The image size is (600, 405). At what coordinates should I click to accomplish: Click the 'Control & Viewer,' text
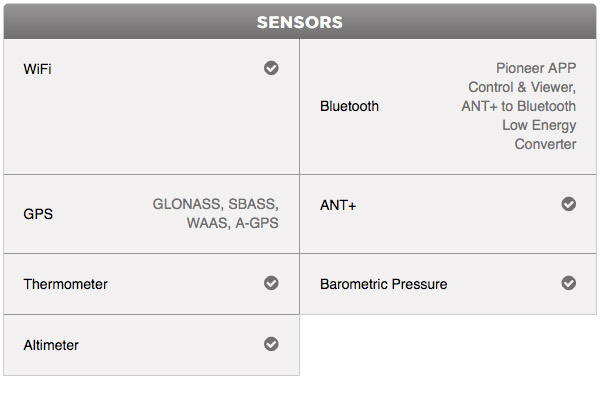[x=522, y=87]
